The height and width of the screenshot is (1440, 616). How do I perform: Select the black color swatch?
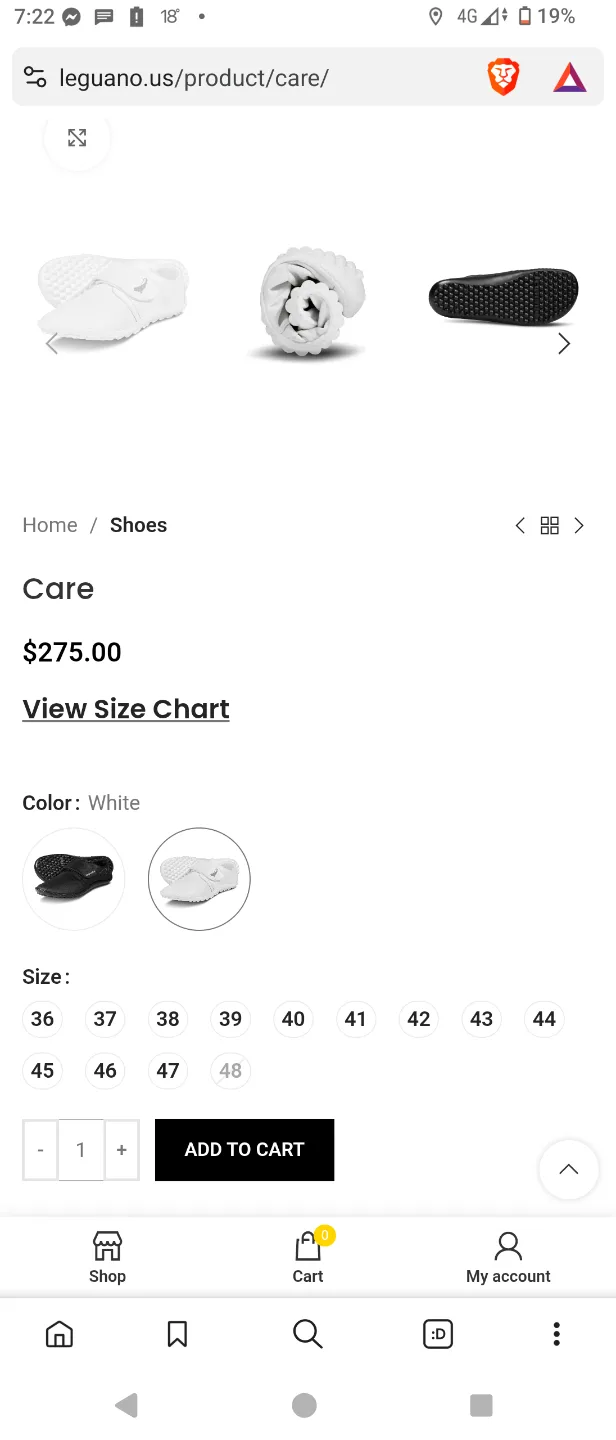pos(74,879)
